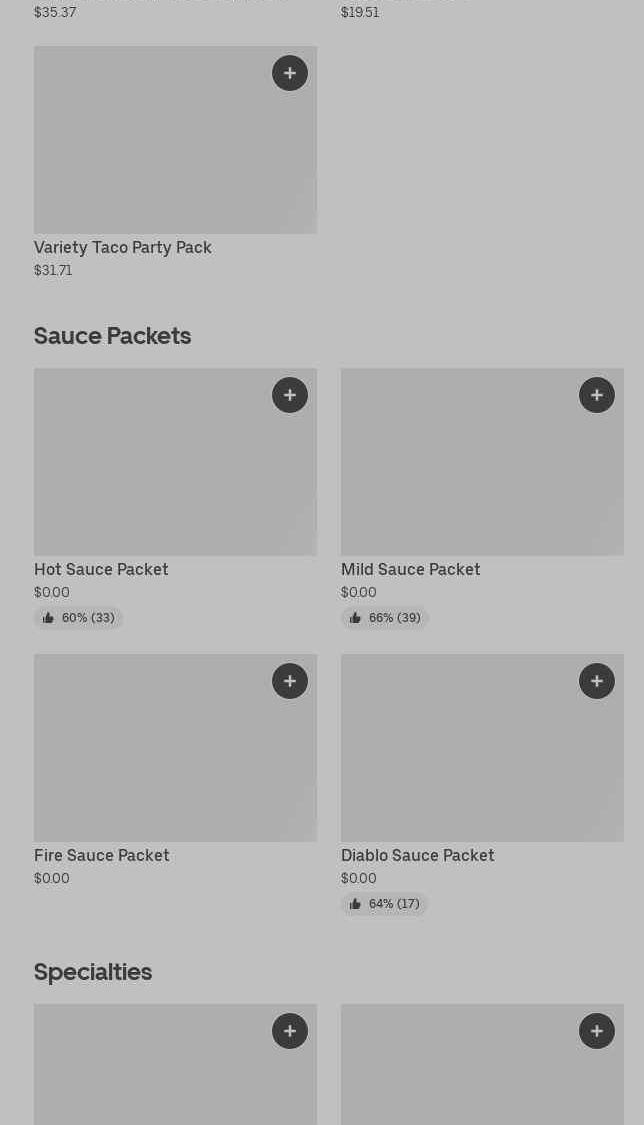Click the Specialties section heading
Viewport: 644px width, 1125px height.
pos(93,972)
